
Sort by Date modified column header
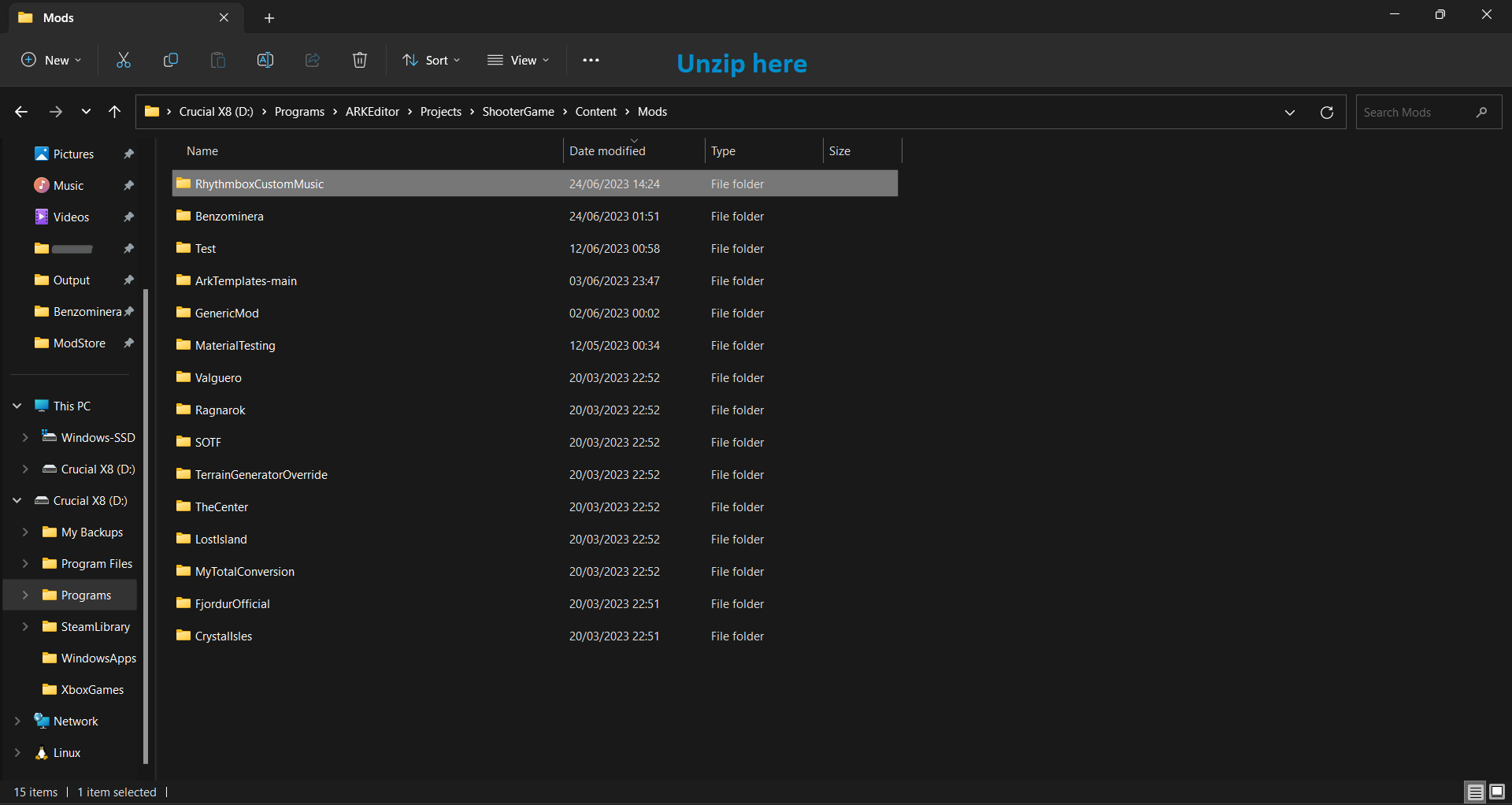(634, 150)
